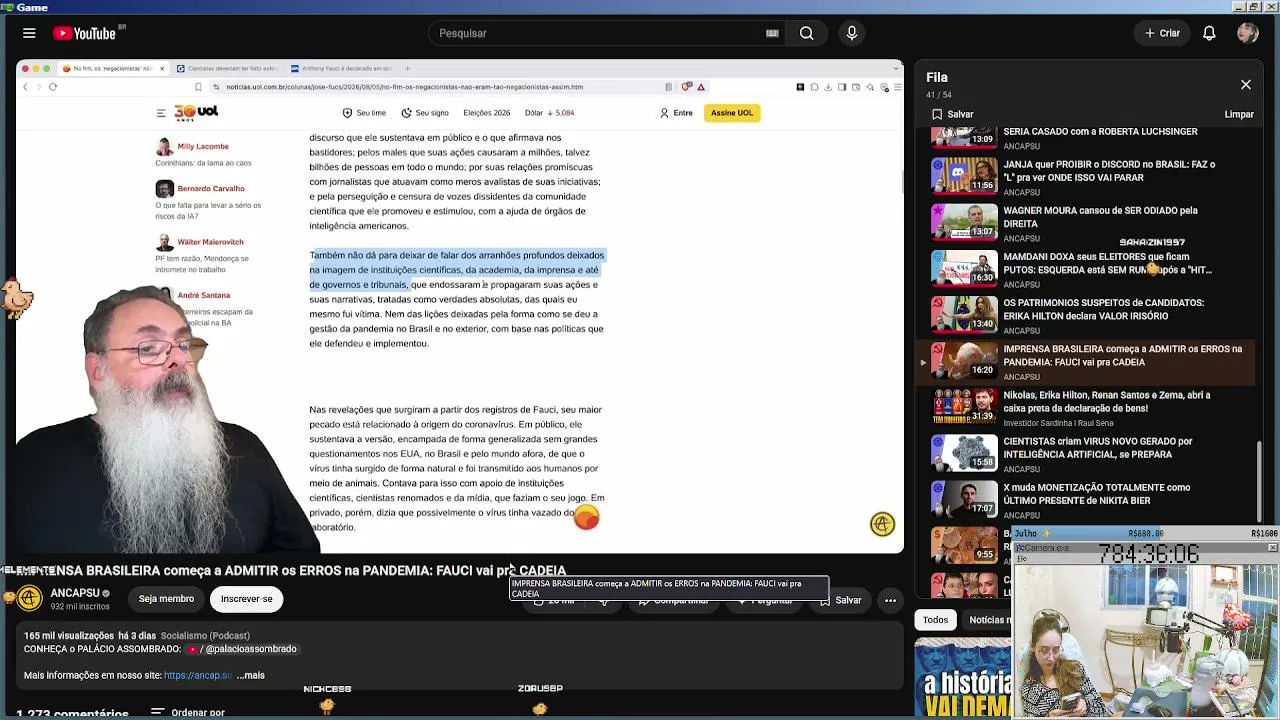This screenshot has width=1280, height=720.
Task: Click Seu time in UOL header
Action: 364,113
